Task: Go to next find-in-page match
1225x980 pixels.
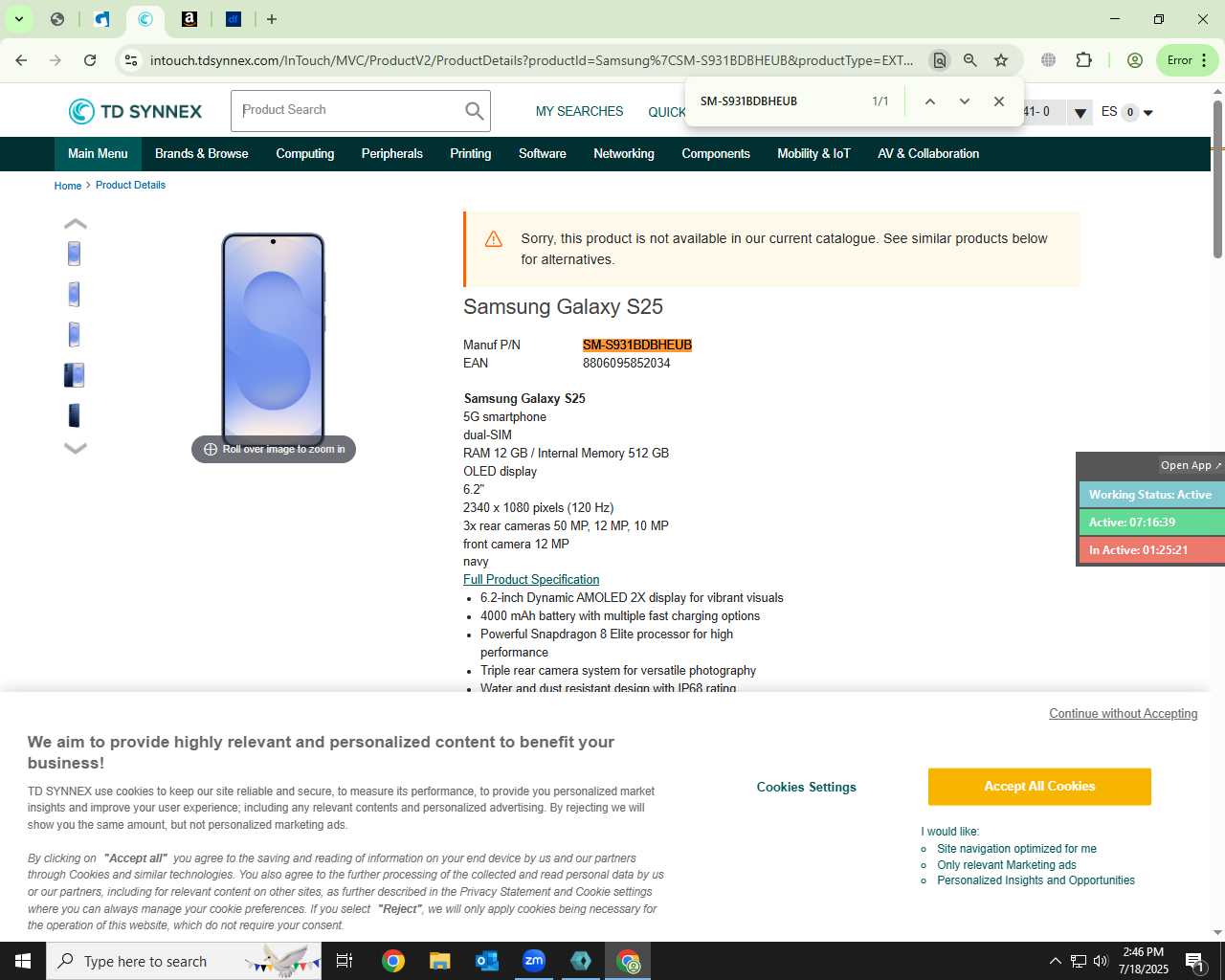Action: tap(964, 101)
